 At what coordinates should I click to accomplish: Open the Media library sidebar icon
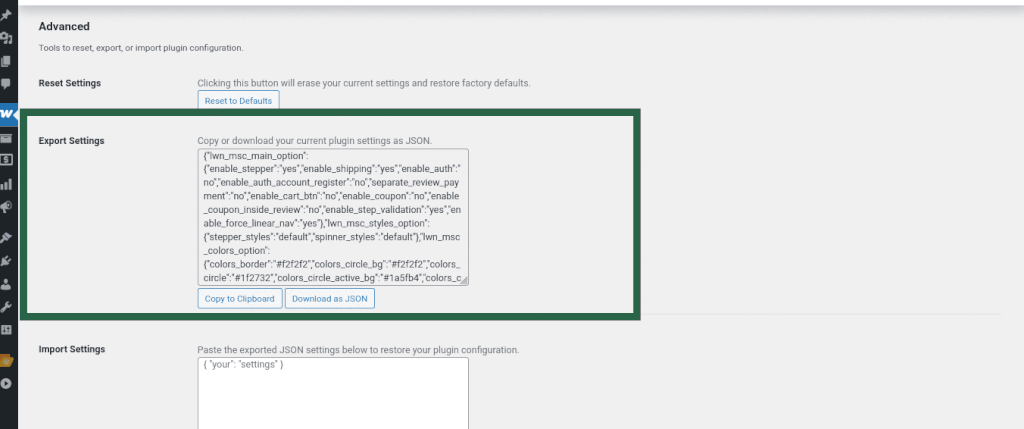click(6, 39)
